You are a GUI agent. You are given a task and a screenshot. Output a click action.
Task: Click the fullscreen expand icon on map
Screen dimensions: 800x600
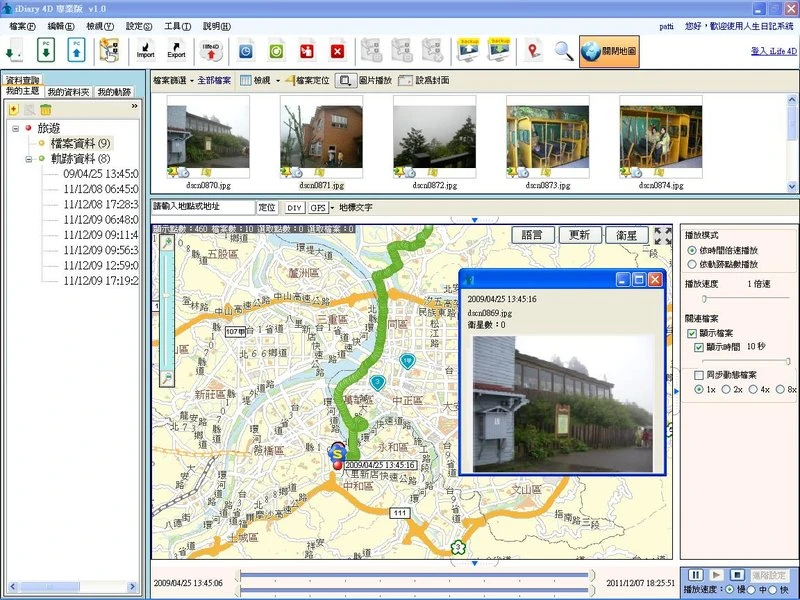pyautogui.click(x=663, y=235)
